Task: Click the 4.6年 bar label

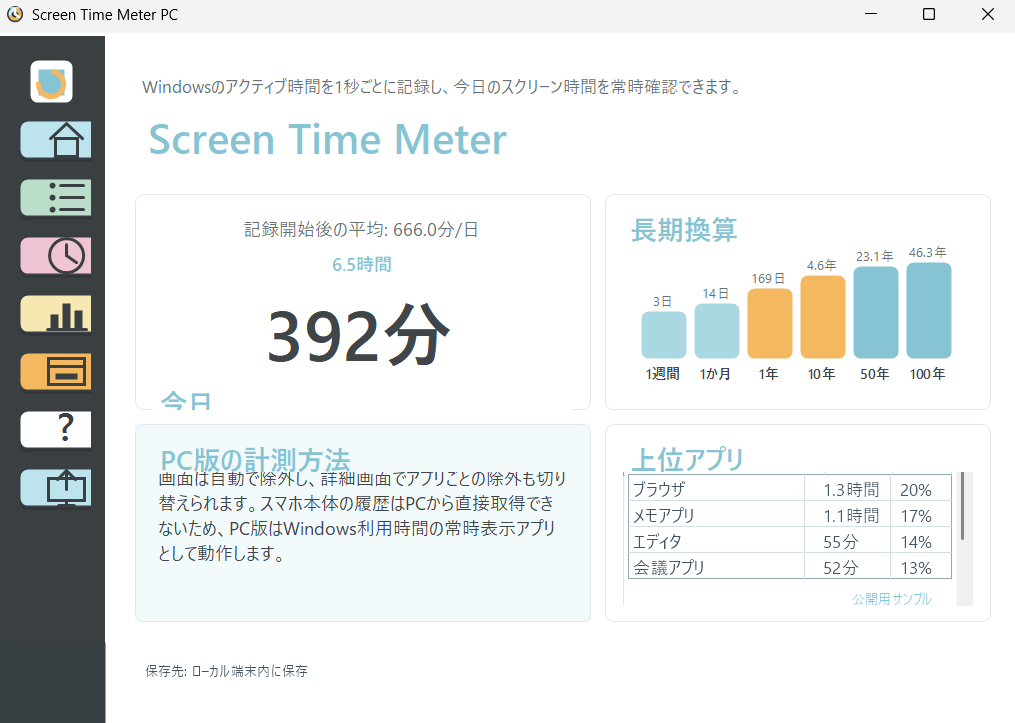Action: click(x=821, y=265)
